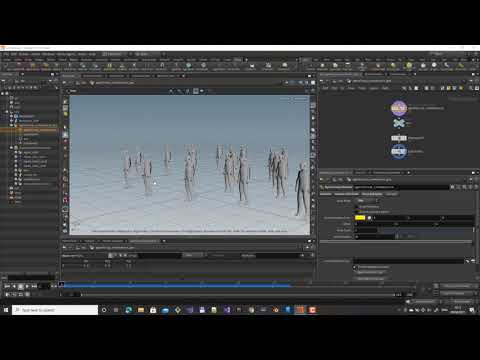Open the perspective dropdown at the viewport's top right

tap(285, 99)
